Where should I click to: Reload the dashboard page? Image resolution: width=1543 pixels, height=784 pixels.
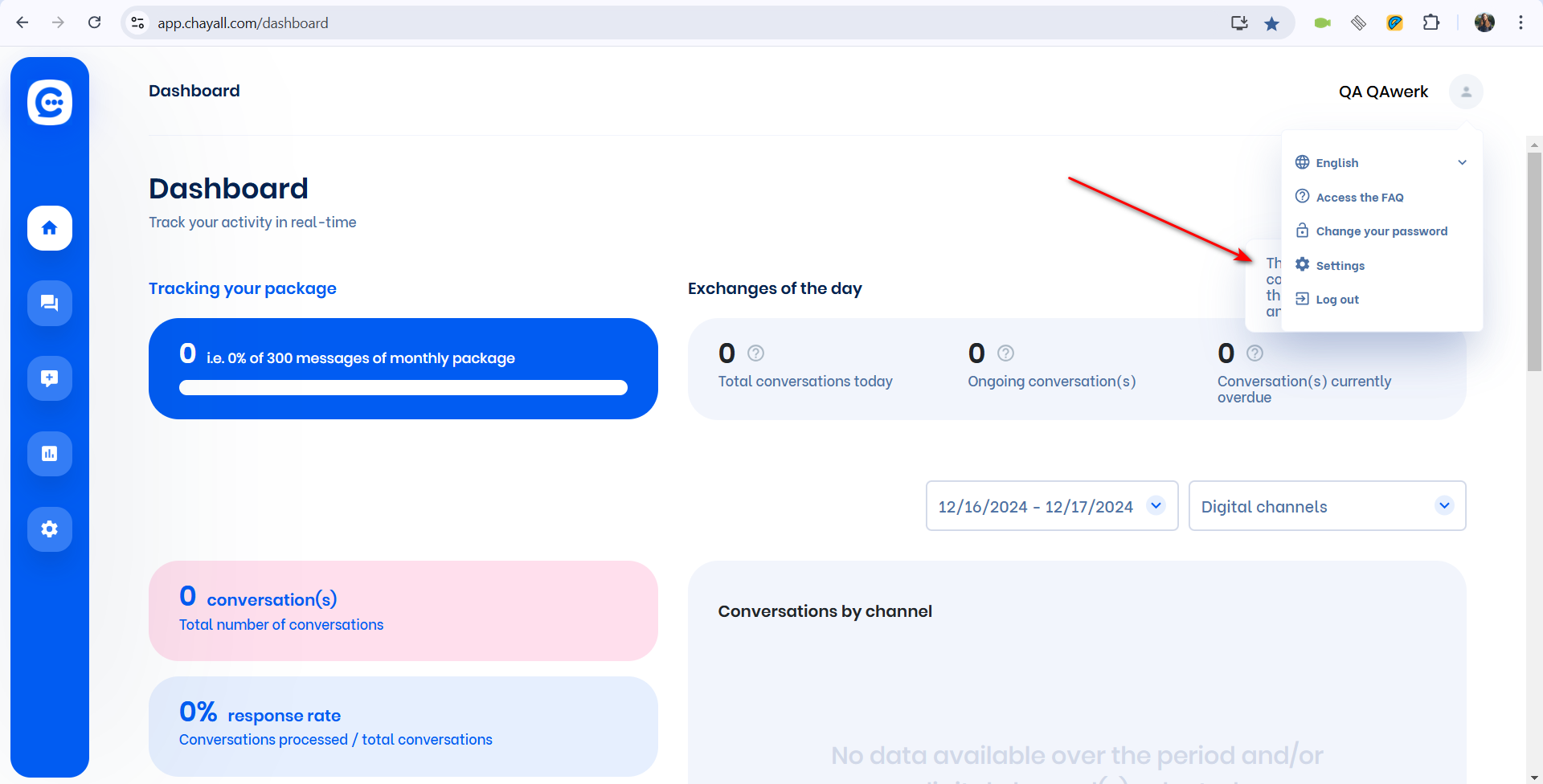[x=94, y=22]
